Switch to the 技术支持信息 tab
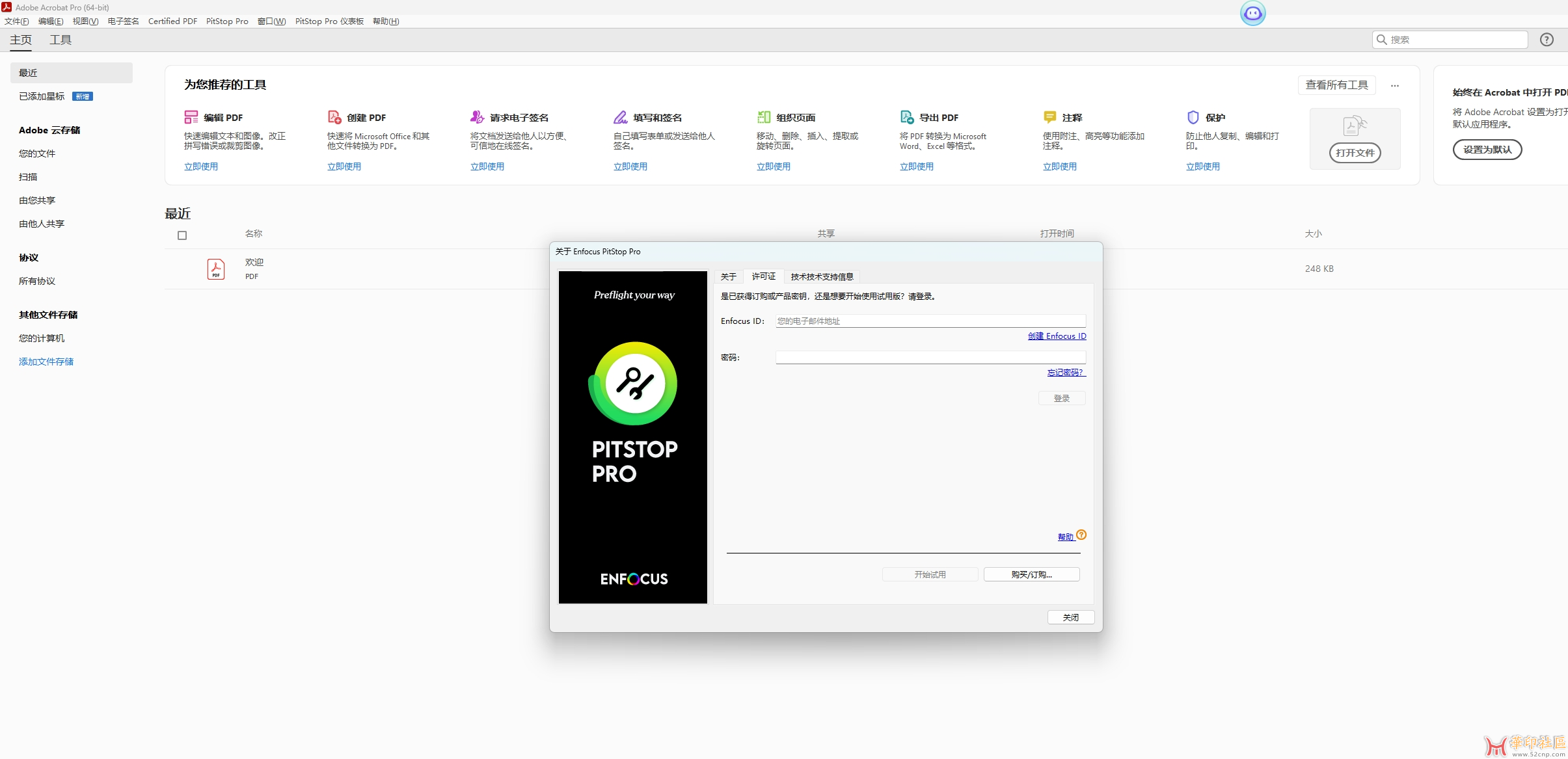1568x759 pixels. (822, 276)
